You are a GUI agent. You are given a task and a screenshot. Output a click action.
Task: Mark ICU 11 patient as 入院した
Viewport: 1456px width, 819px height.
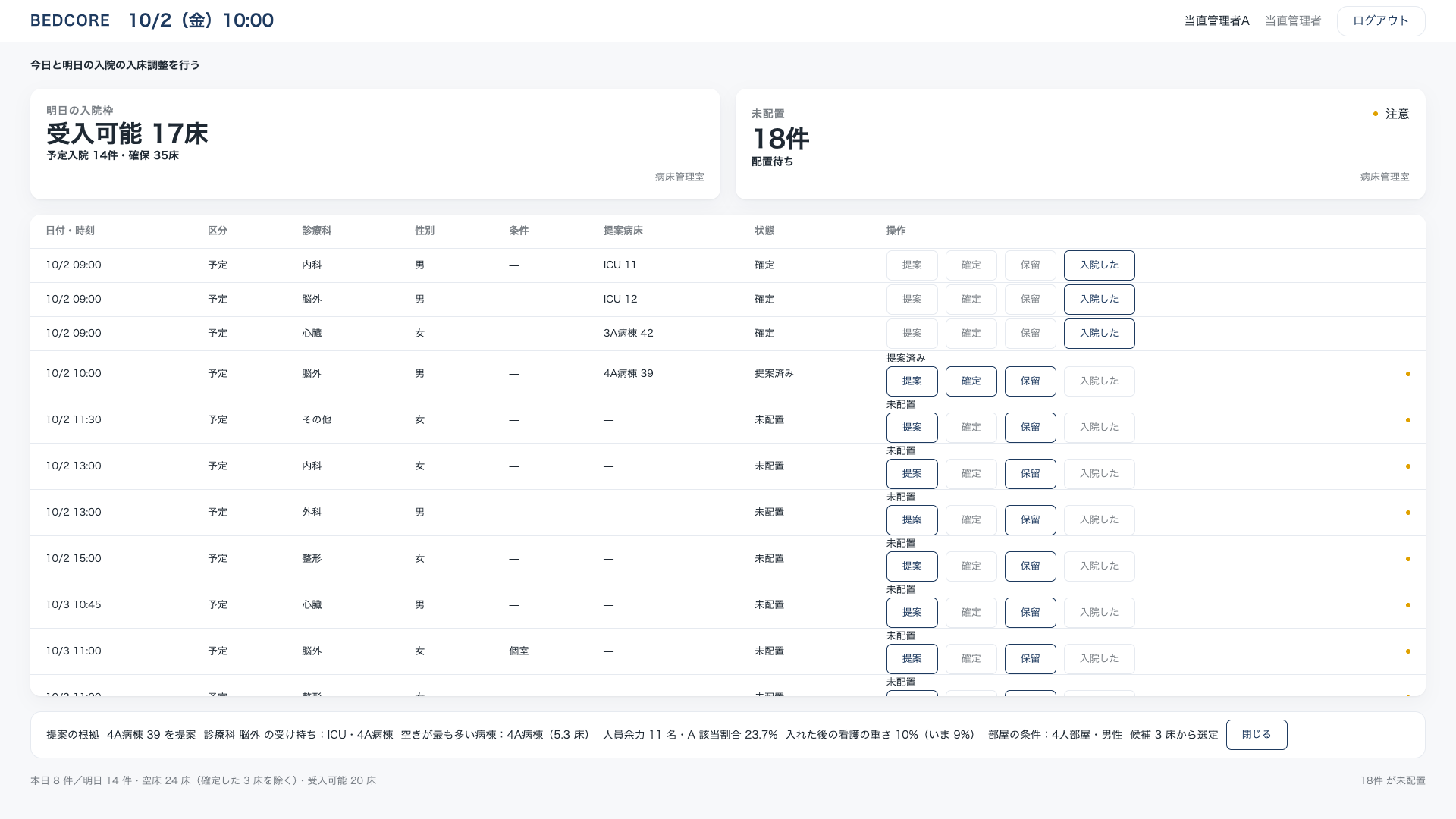(x=1099, y=265)
